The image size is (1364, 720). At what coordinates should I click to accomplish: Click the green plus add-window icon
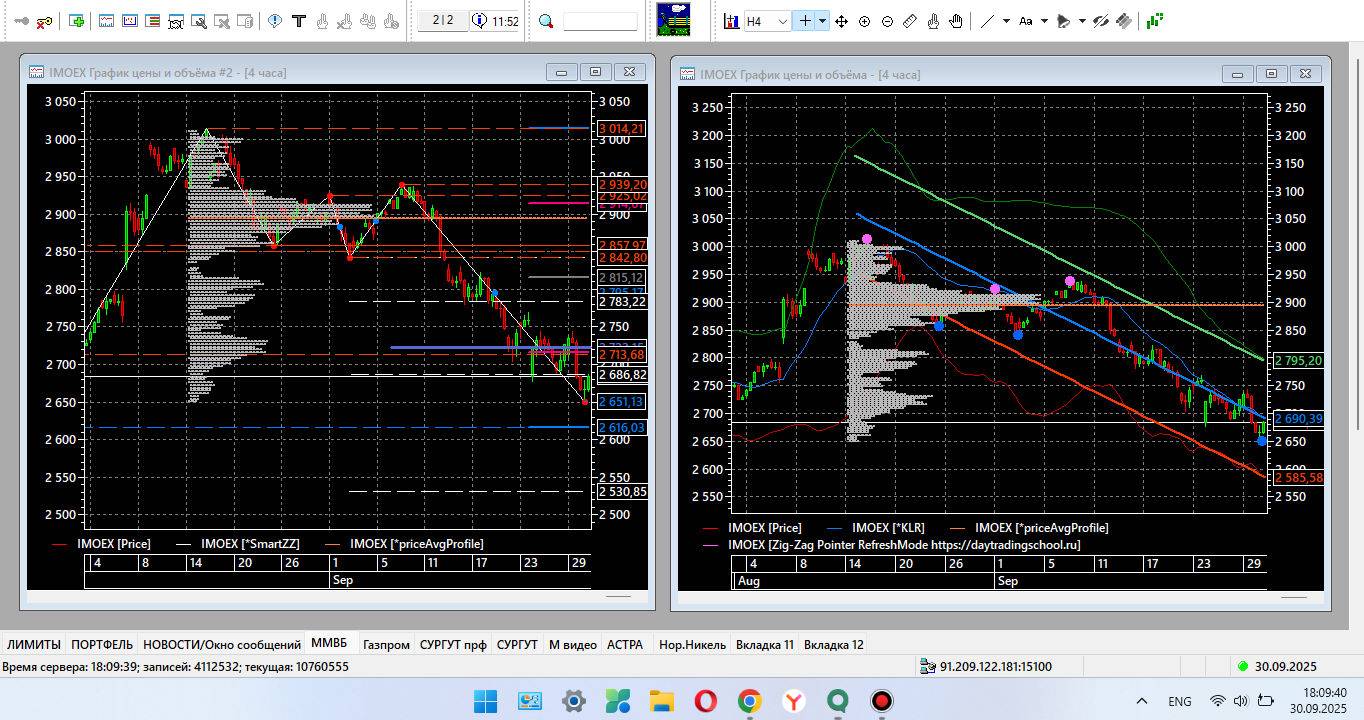77,21
